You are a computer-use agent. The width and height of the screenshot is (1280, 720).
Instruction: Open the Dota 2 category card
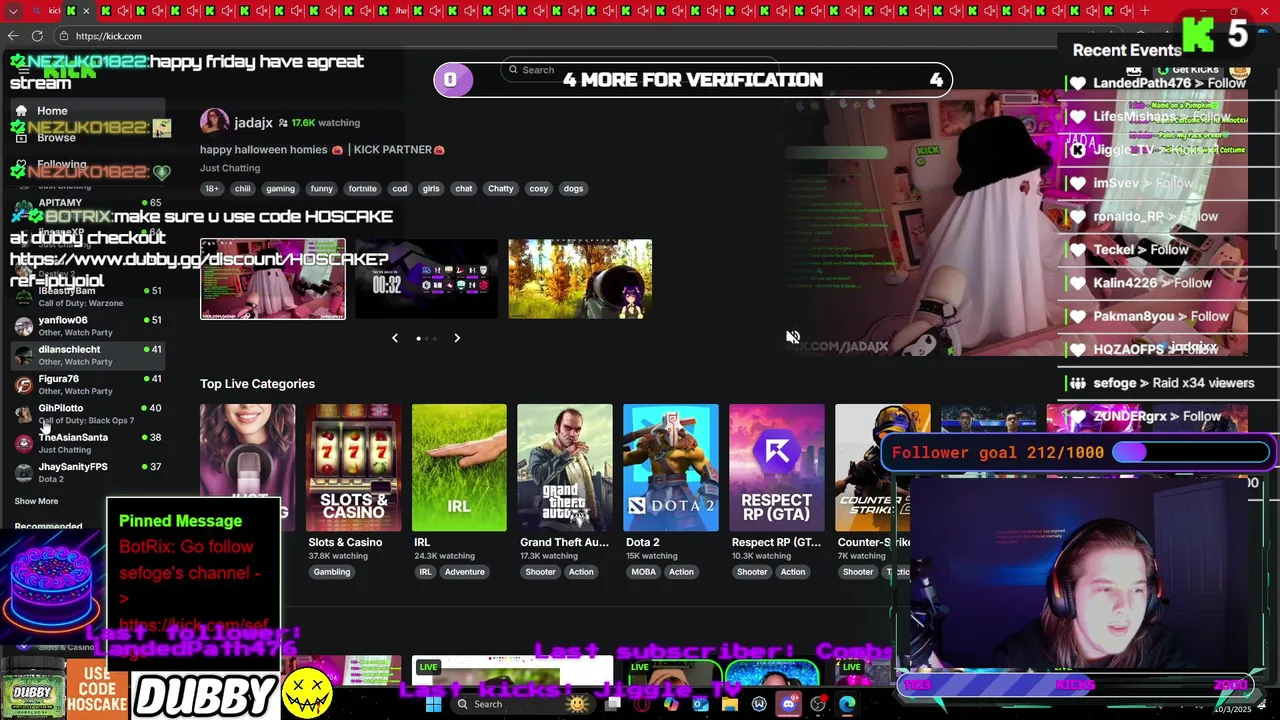tap(671, 467)
